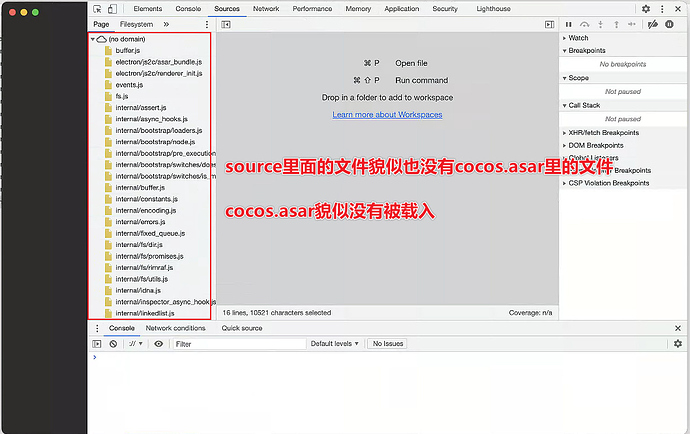Open electron/js2c/asar_bundle.js file
Screen dimensions: 690x434
[x=159, y=62]
